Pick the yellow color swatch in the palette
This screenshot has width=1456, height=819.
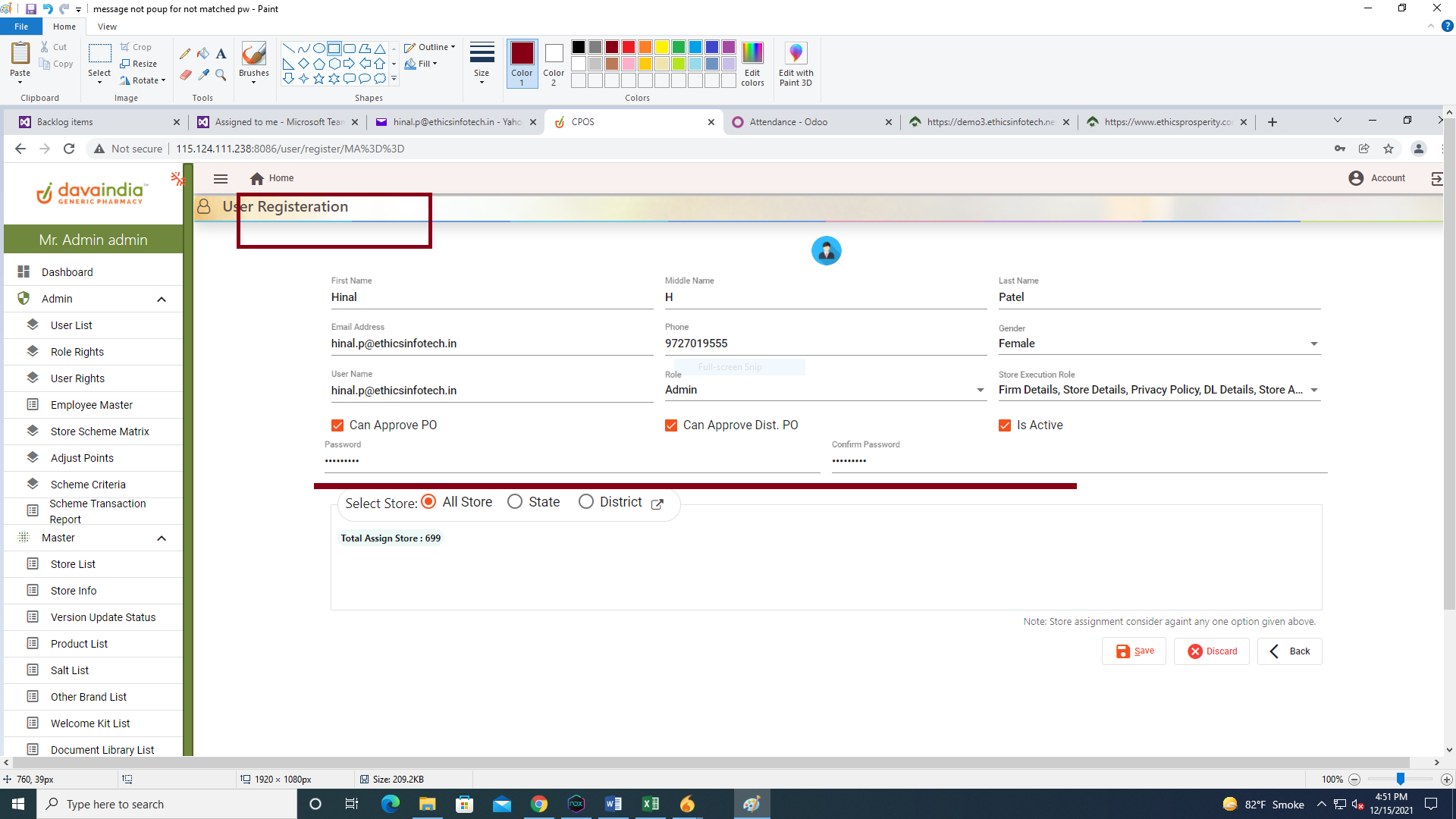point(662,47)
